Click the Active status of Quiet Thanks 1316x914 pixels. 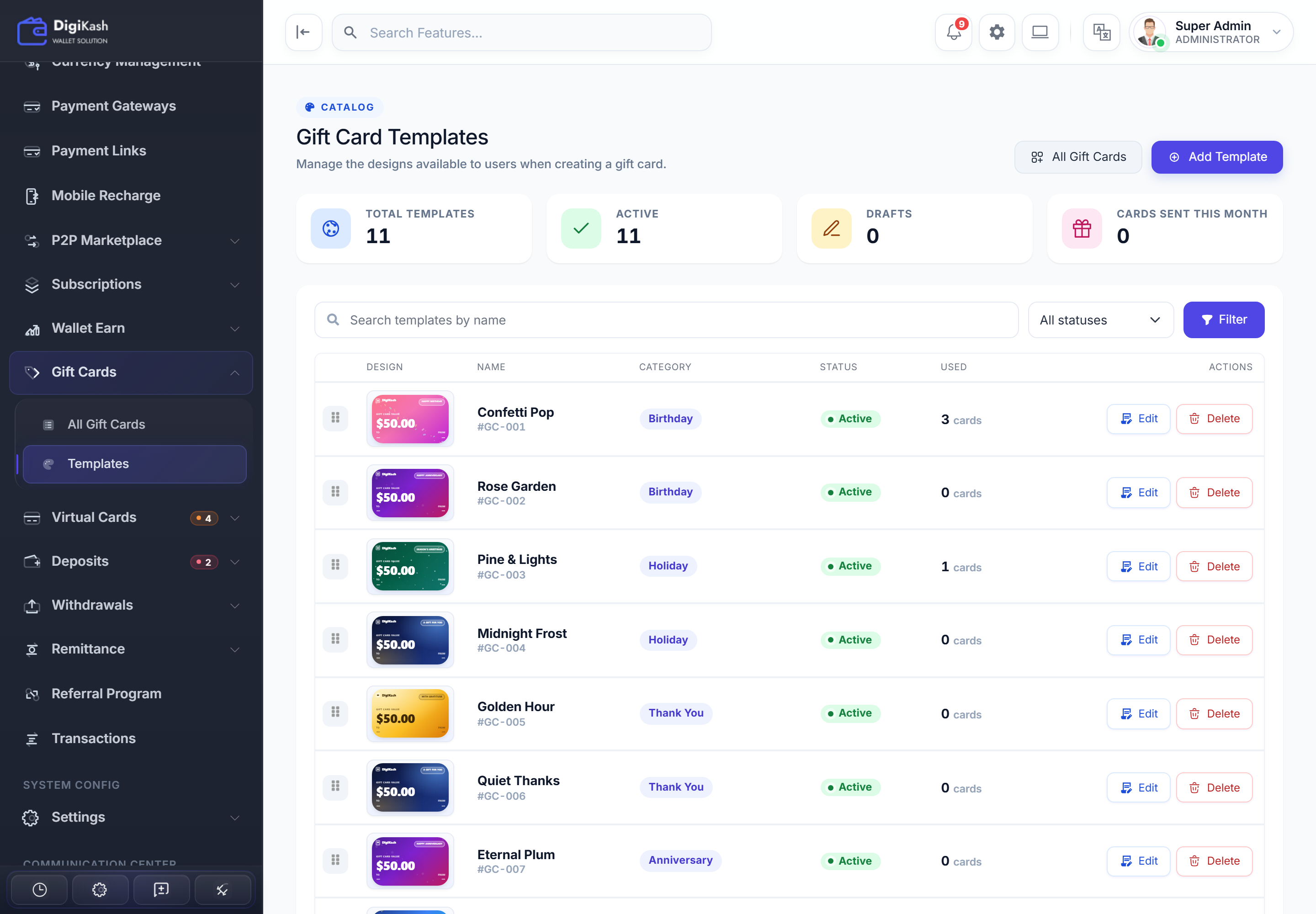[850, 787]
